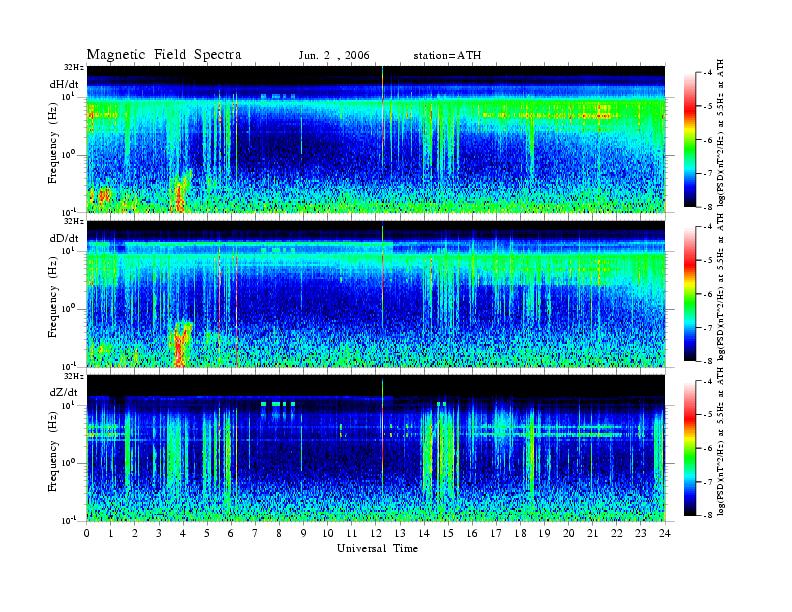The width and height of the screenshot is (792, 612).
Task: Click the "32Hz" tick label above dD/dt
Action: [x=74, y=221]
